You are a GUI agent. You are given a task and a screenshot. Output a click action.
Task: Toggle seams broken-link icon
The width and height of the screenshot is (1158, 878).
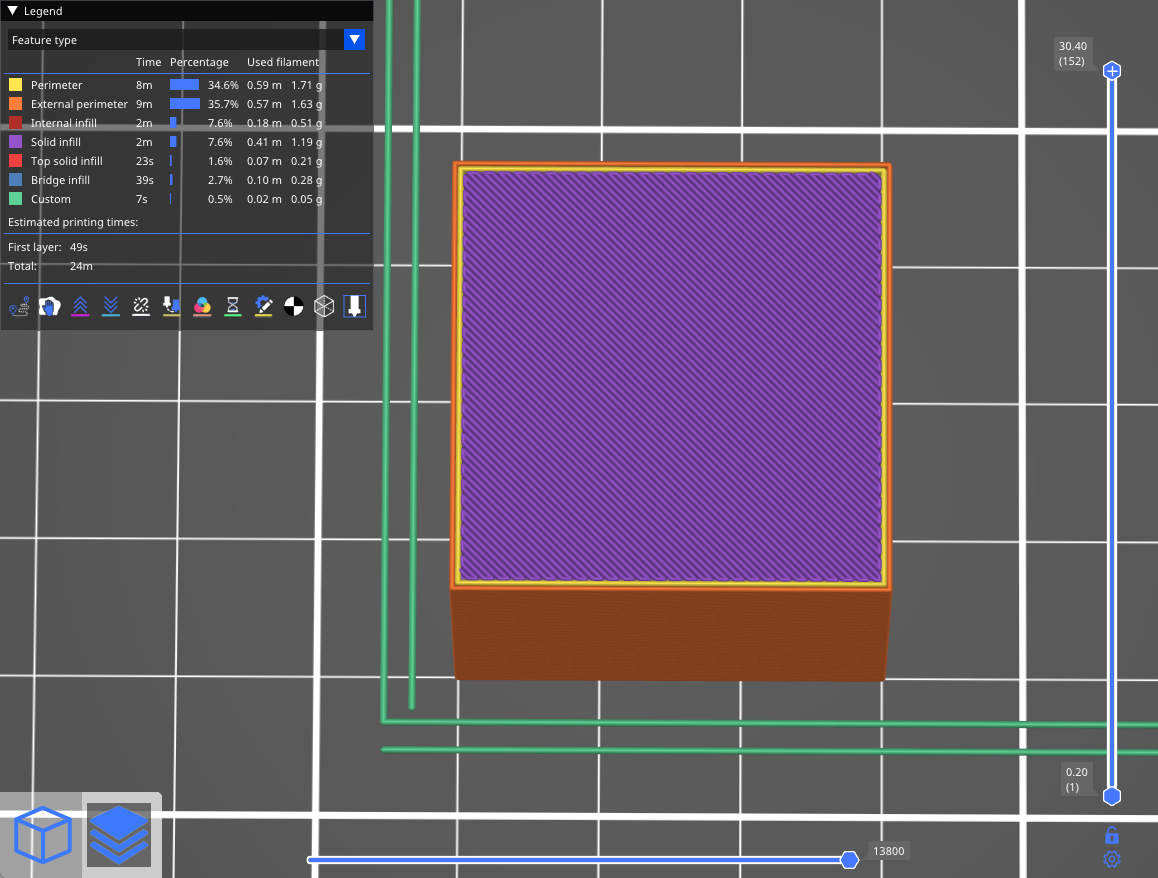click(x=141, y=307)
